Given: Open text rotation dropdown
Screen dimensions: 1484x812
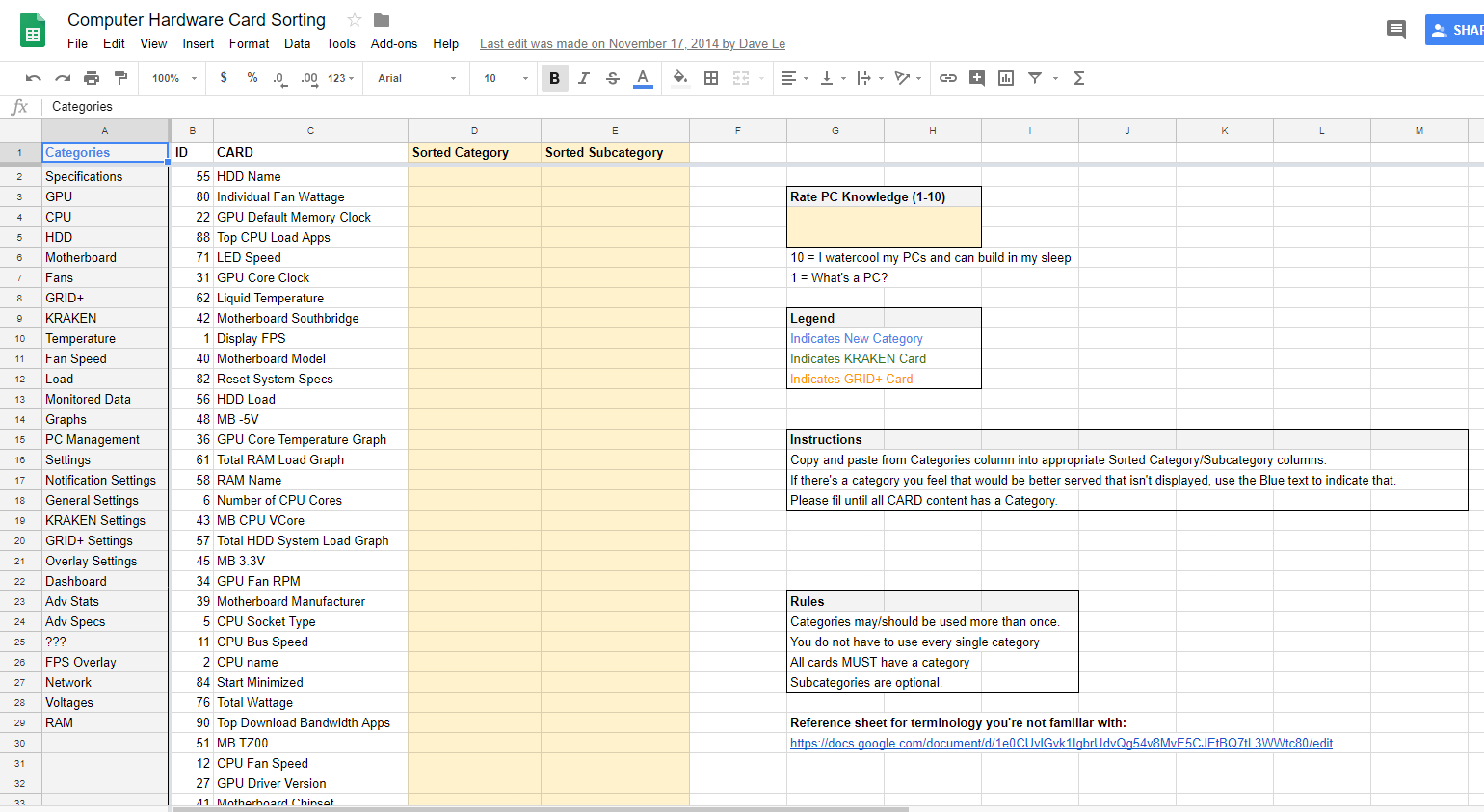Looking at the screenshot, I should [908, 78].
